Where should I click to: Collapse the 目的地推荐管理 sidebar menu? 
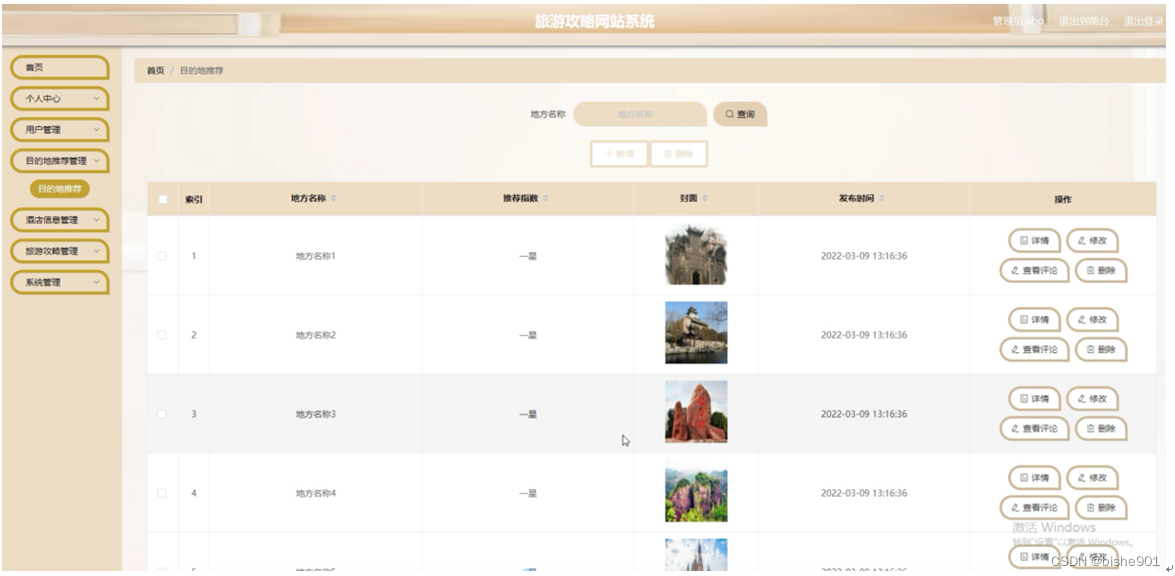click(59, 161)
